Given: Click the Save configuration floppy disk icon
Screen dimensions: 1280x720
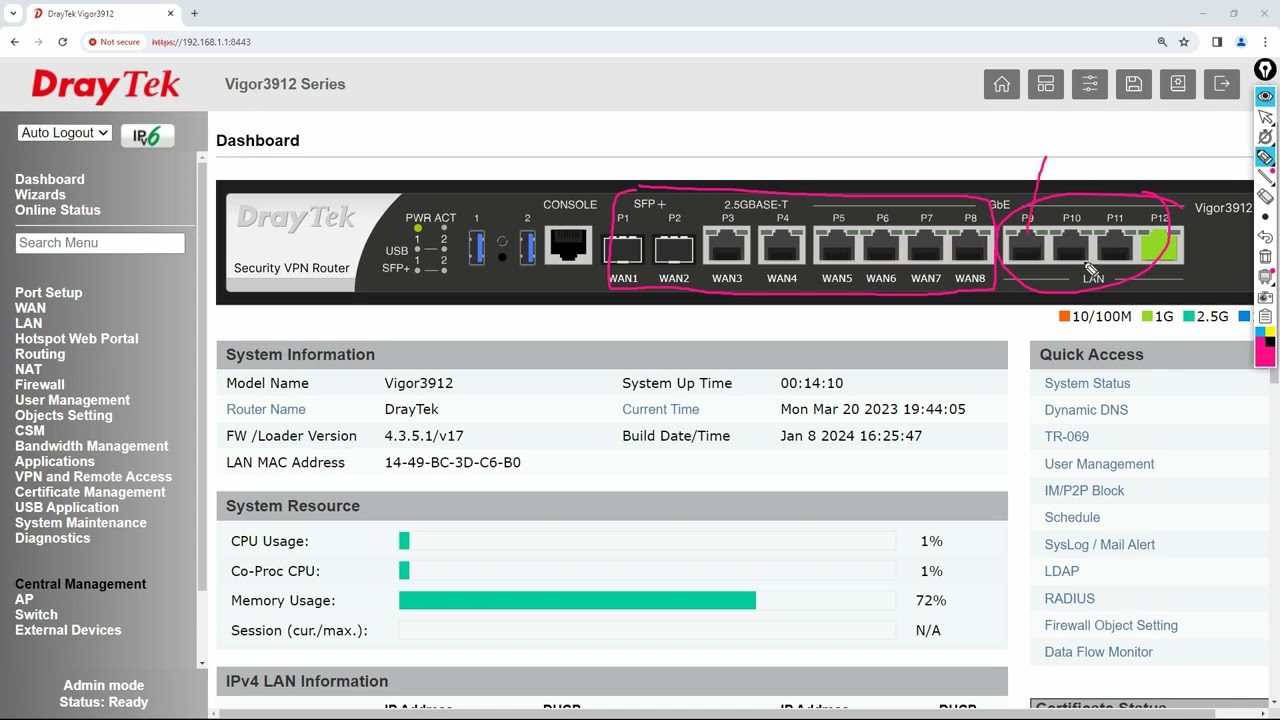Looking at the screenshot, I should pyautogui.click(x=1133, y=84).
